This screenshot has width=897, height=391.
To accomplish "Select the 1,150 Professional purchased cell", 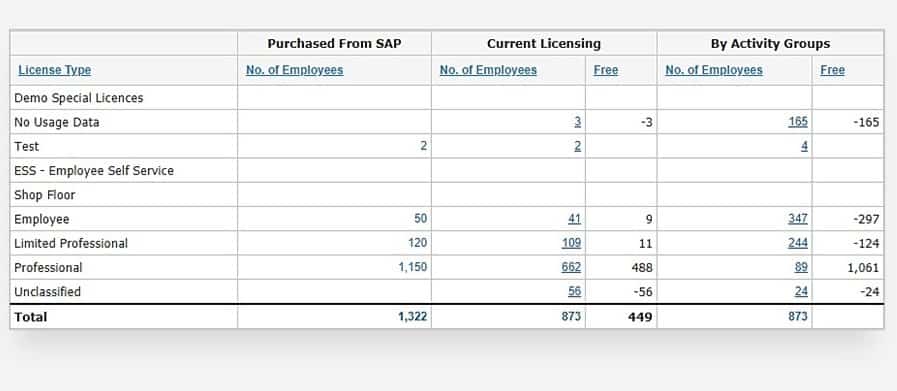I will tap(412, 267).
